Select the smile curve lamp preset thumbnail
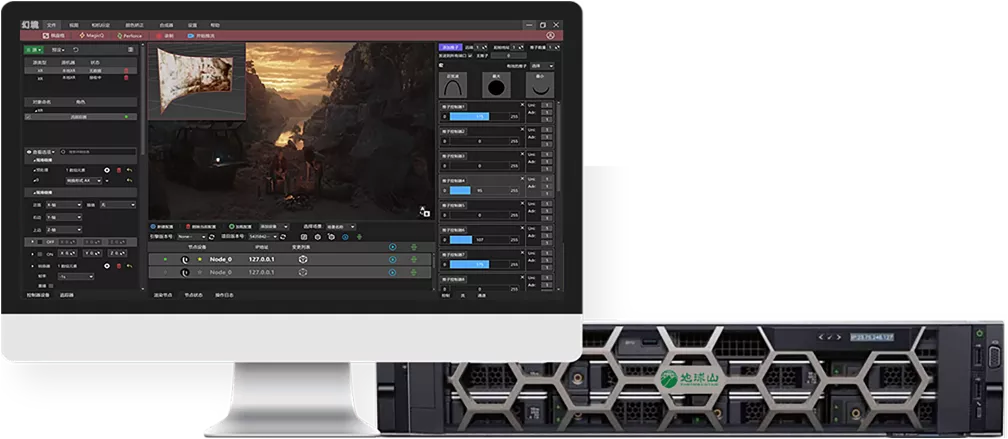Viewport: 1008px width, 439px height. 540,85
